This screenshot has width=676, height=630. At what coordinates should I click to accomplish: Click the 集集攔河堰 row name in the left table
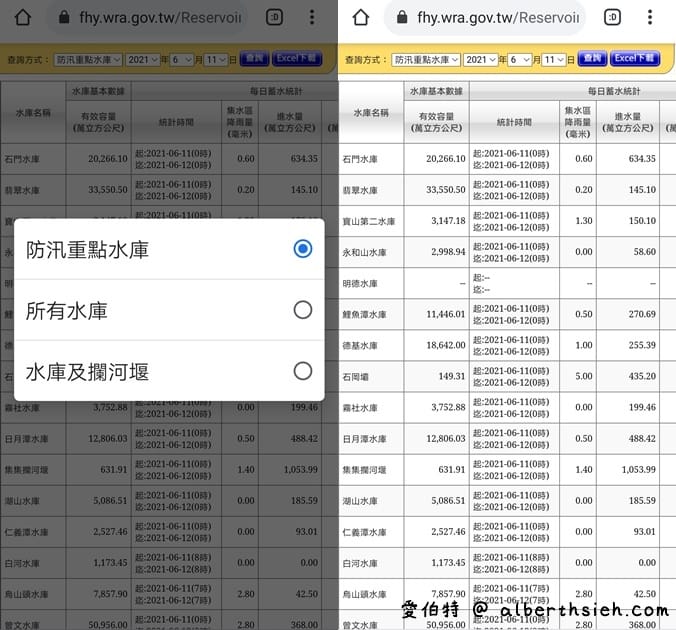pos(26,470)
